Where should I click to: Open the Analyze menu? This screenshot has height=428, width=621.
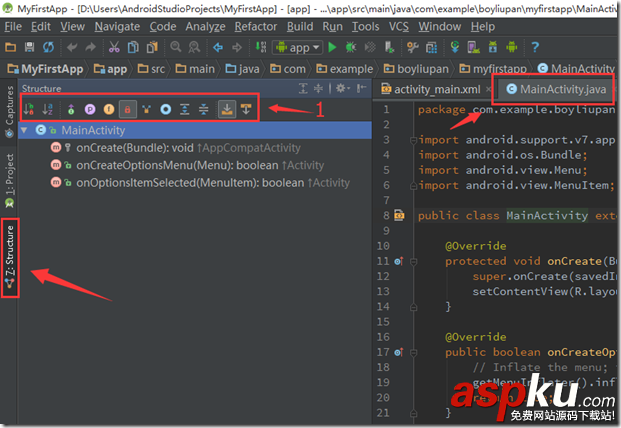(206, 27)
